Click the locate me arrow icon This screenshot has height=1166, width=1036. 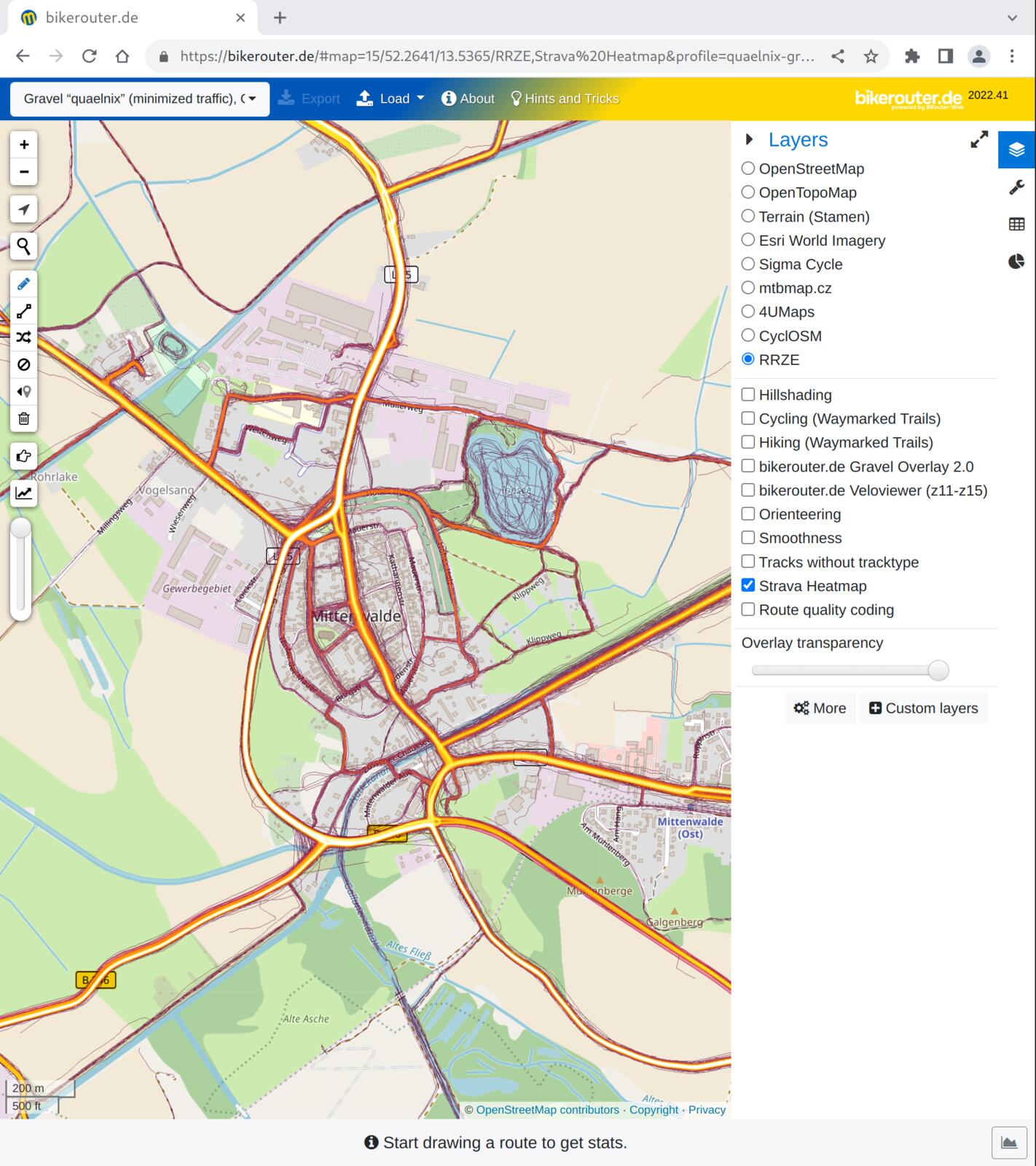coord(23,210)
